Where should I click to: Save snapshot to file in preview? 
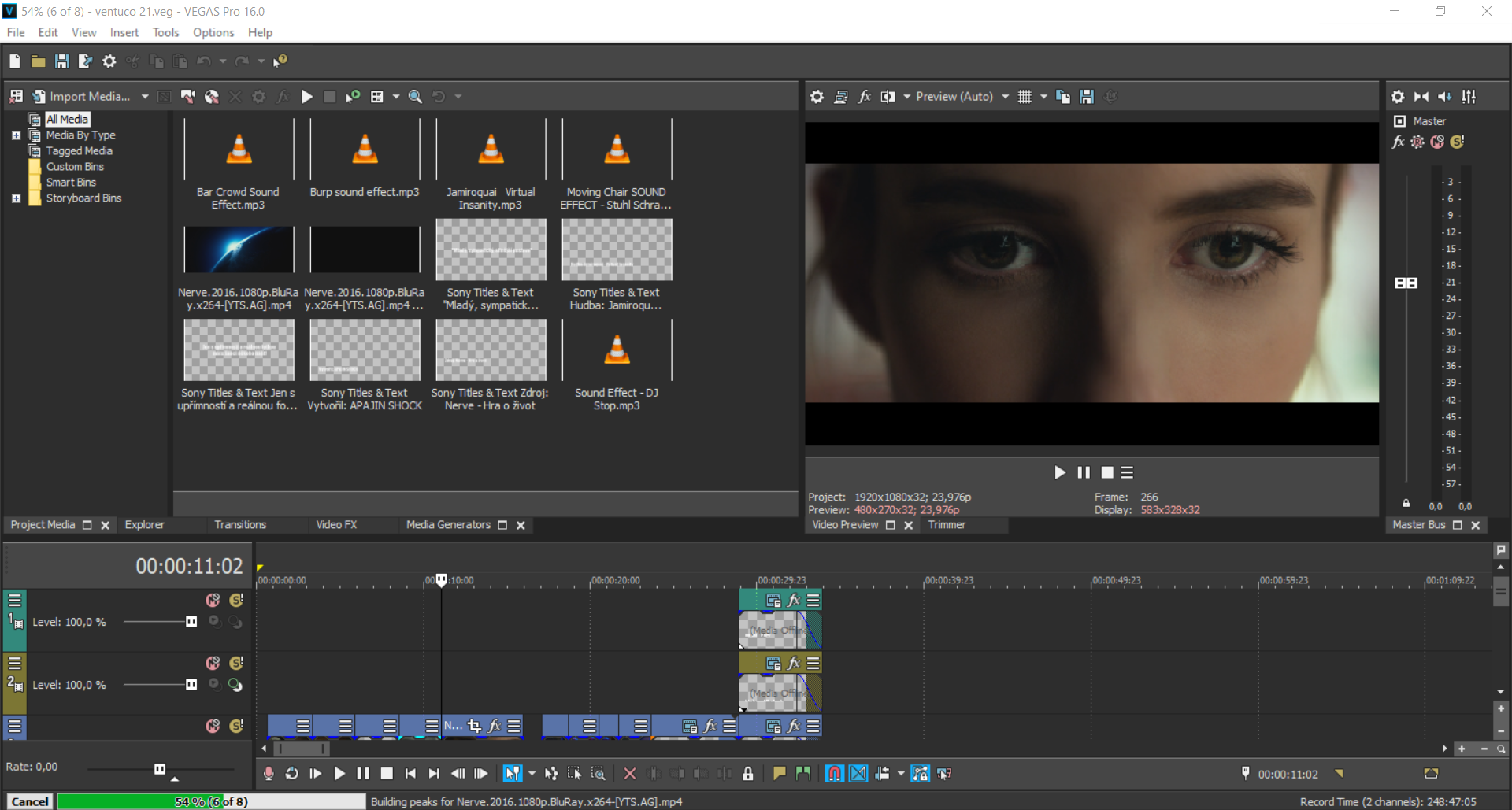[x=1087, y=97]
